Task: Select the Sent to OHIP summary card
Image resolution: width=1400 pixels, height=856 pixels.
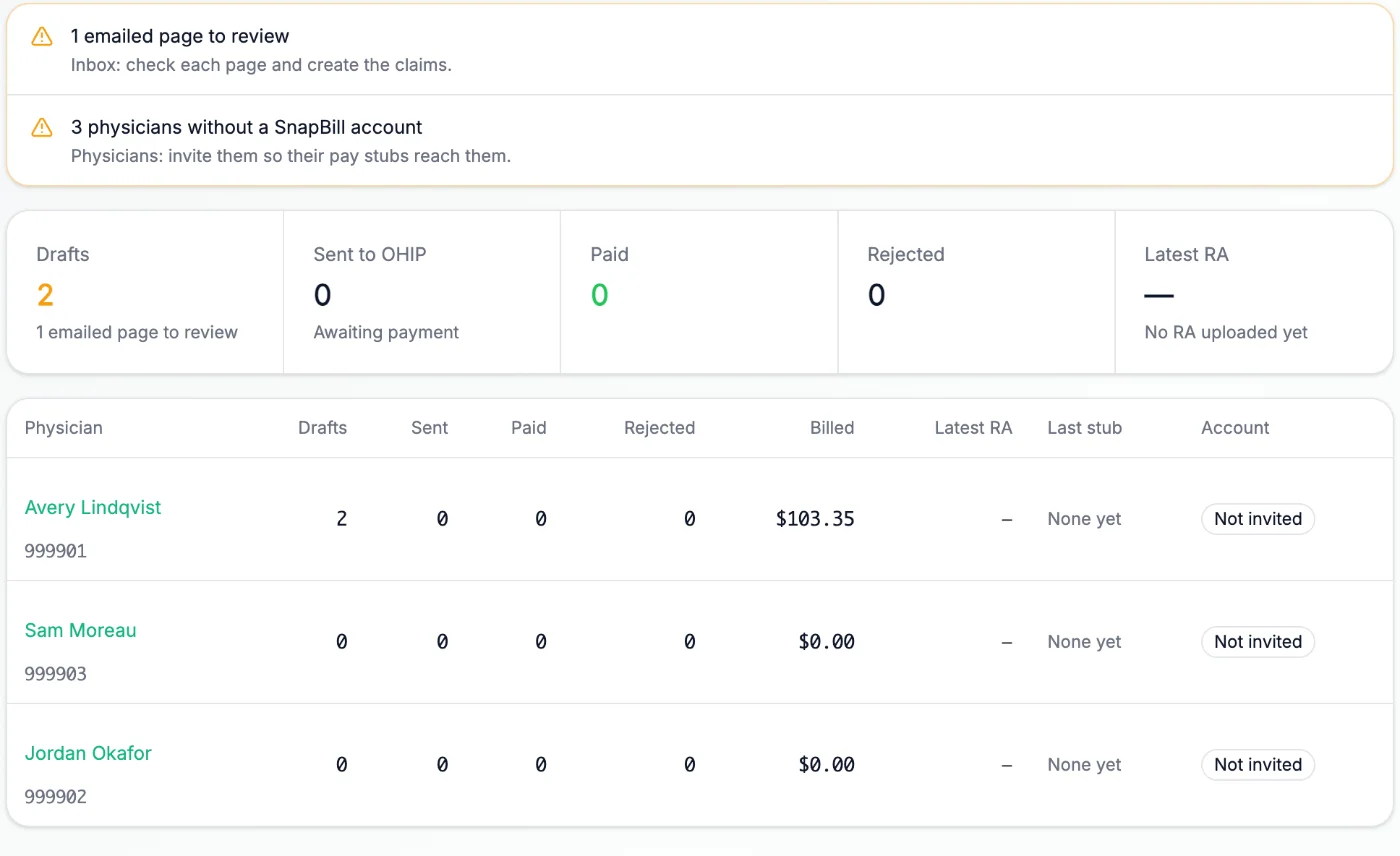Action: 422,292
